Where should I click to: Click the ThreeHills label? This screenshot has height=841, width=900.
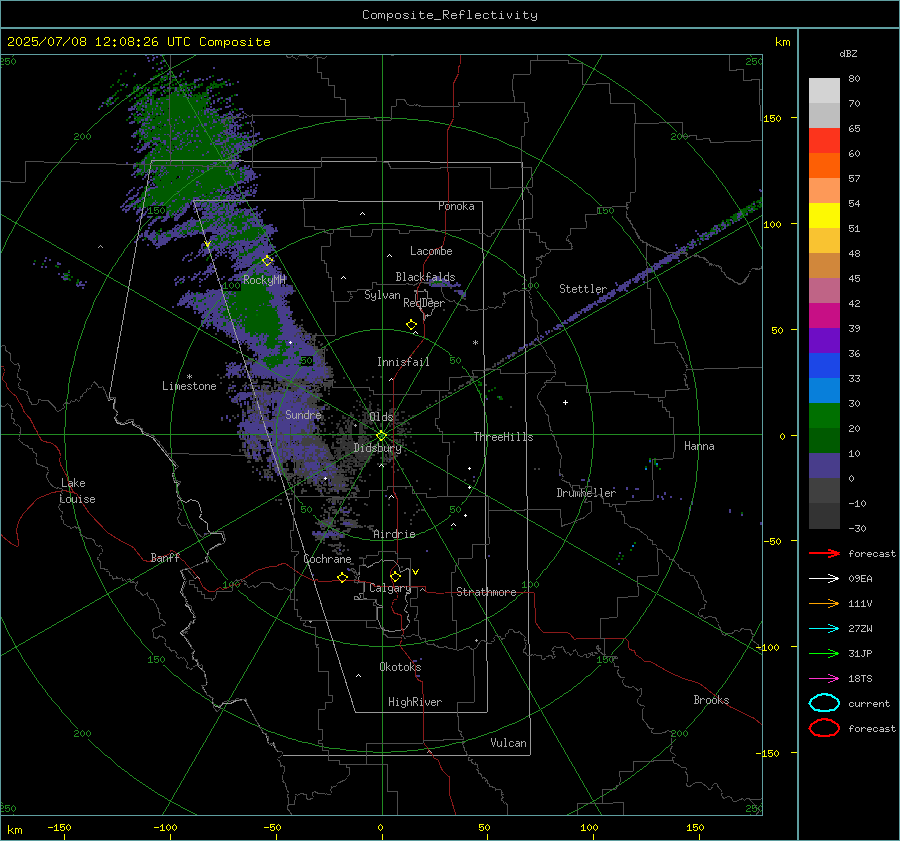(x=503, y=437)
